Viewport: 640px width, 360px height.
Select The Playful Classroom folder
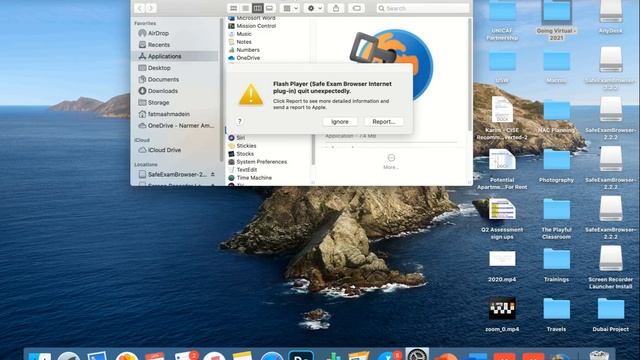(556, 218)
